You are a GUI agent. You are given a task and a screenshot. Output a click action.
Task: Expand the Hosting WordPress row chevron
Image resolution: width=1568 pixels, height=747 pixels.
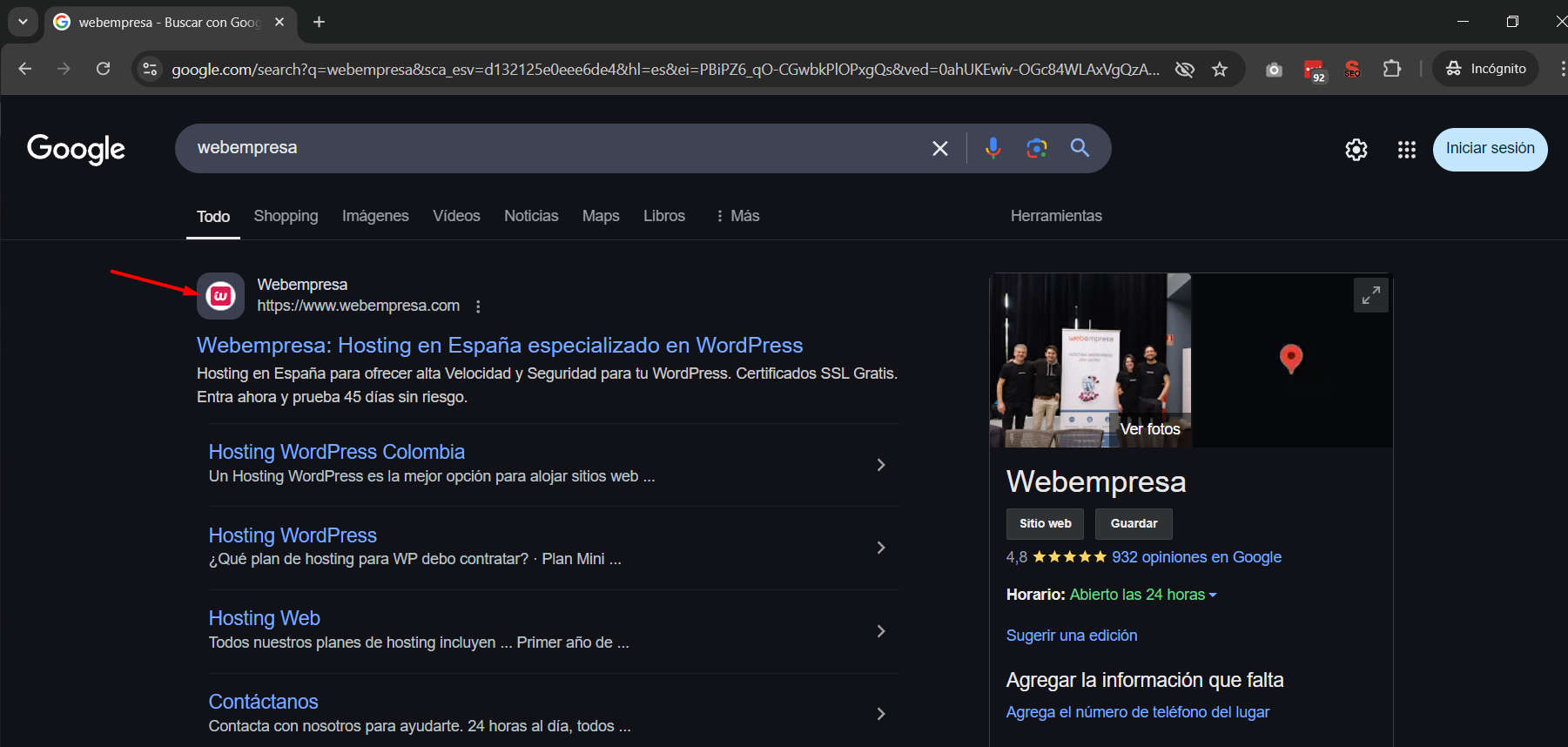(881, 548)
